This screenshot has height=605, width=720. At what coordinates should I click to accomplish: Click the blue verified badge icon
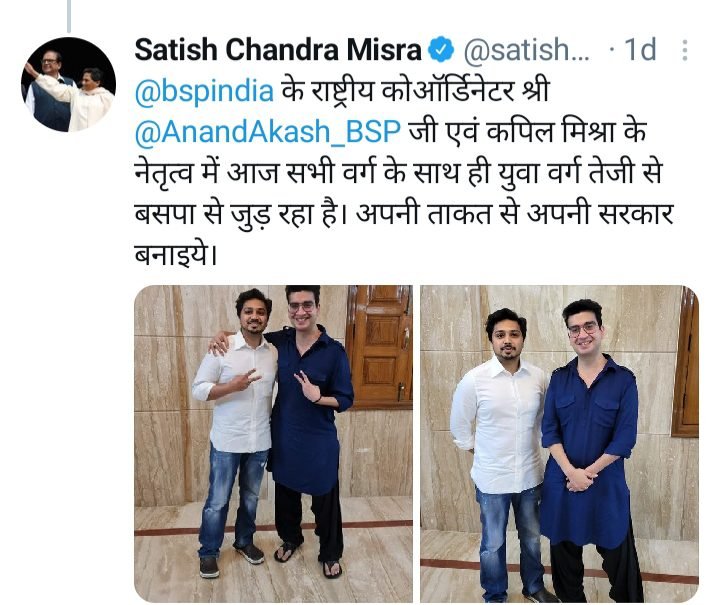pos(441,50)
